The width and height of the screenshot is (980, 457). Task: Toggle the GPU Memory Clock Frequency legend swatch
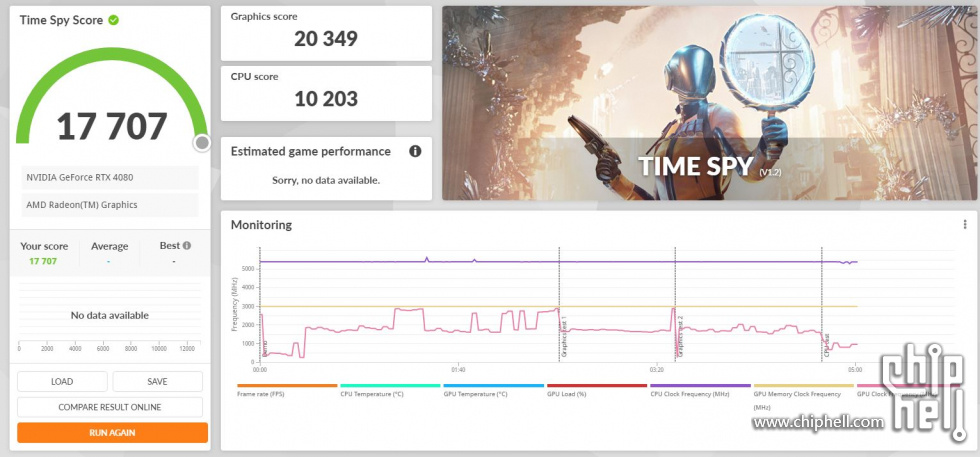(804, 386)
